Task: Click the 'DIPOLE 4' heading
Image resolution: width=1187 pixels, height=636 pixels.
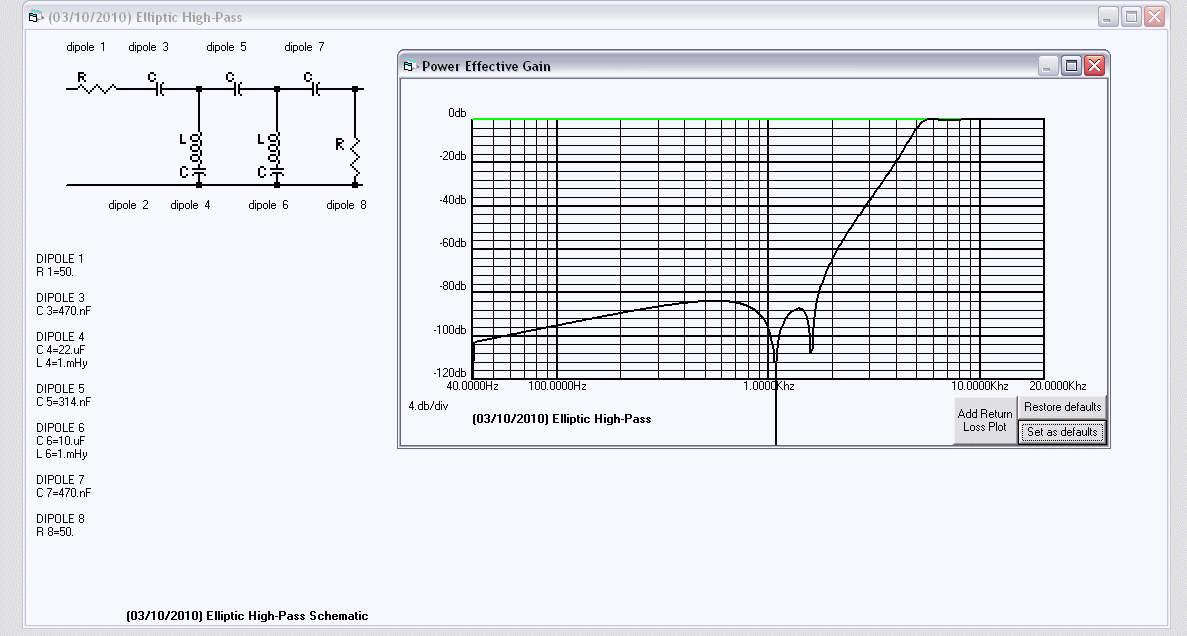Action: (x=61, y=337)
